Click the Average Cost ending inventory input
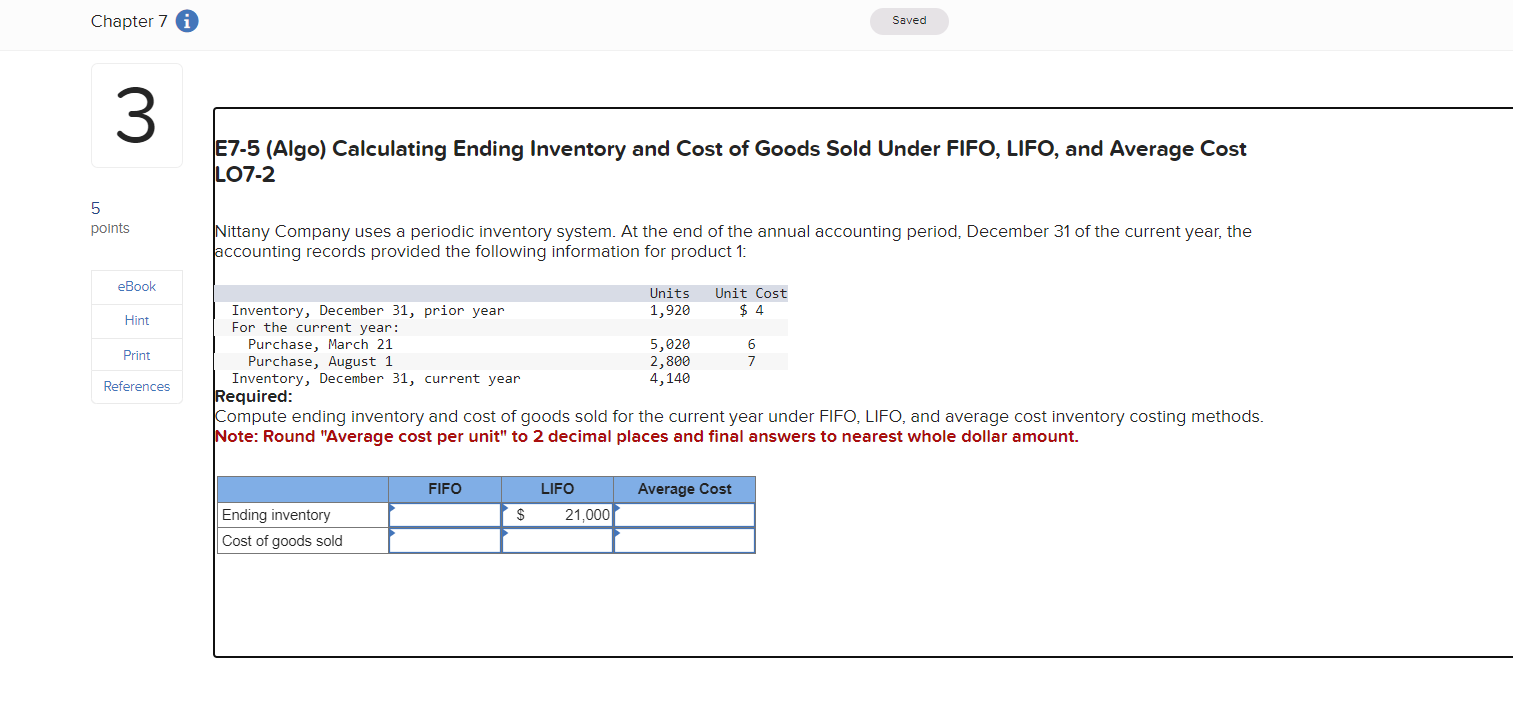Image resolution: width=1513 pixels, height=712 pixels. pos(686,514)
